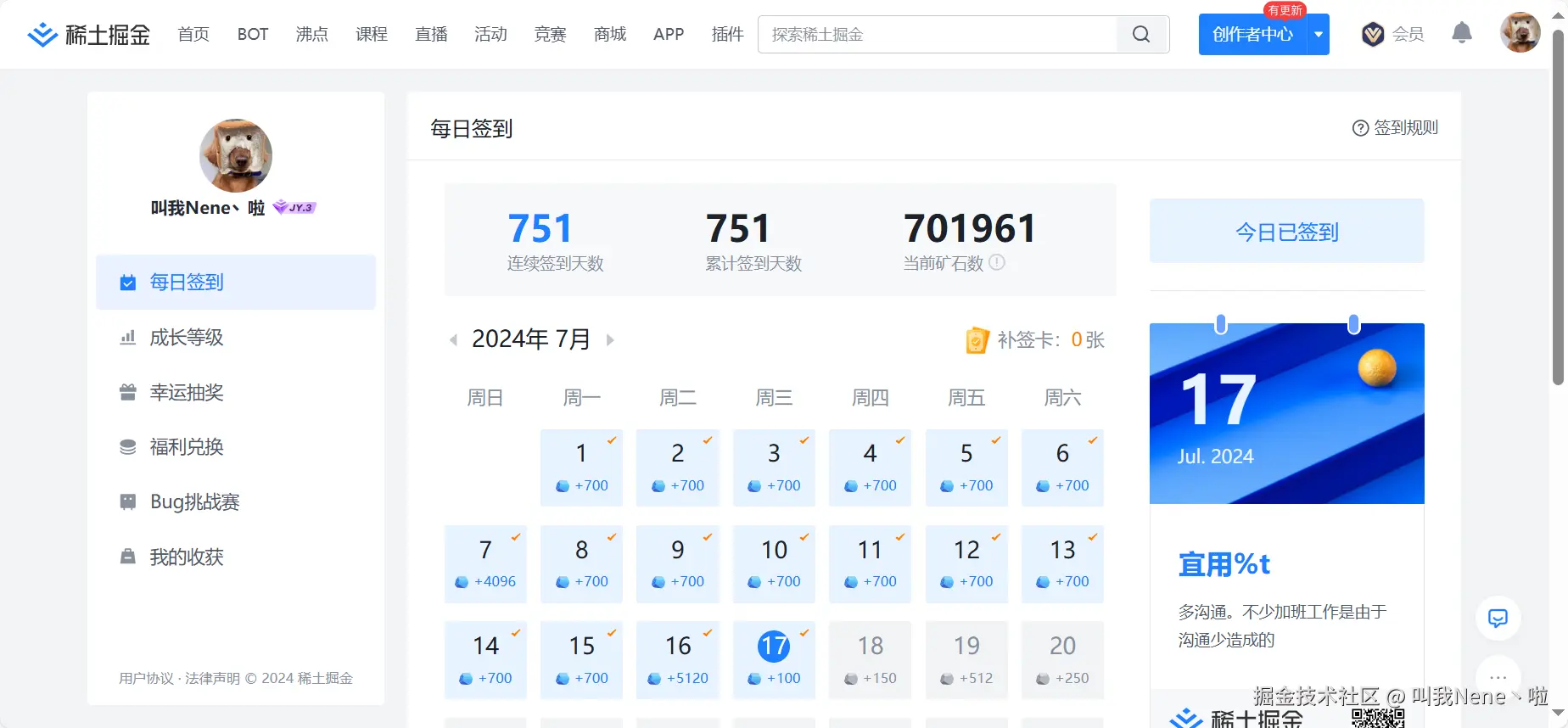The image size is (1568, 728).
Task: Click the 稀土掘金 logo in header
Action: [89, 35]
